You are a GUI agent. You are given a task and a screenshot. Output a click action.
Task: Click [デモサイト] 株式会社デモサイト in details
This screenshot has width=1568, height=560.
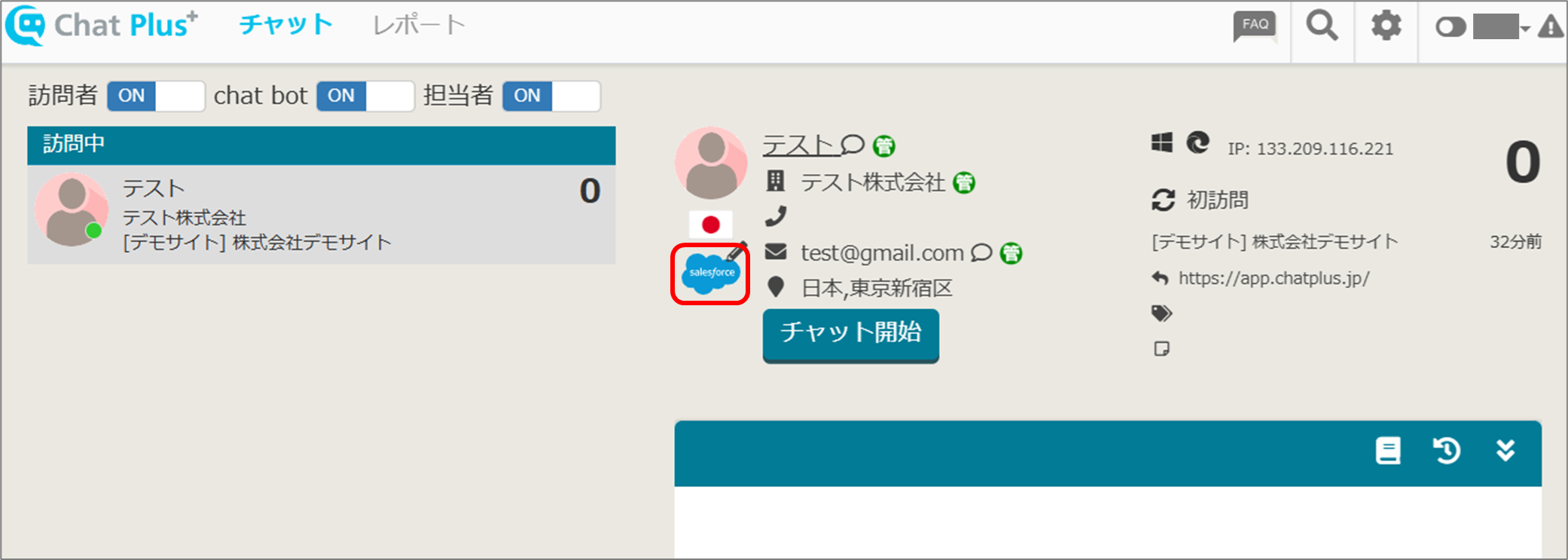[1275, 241]
